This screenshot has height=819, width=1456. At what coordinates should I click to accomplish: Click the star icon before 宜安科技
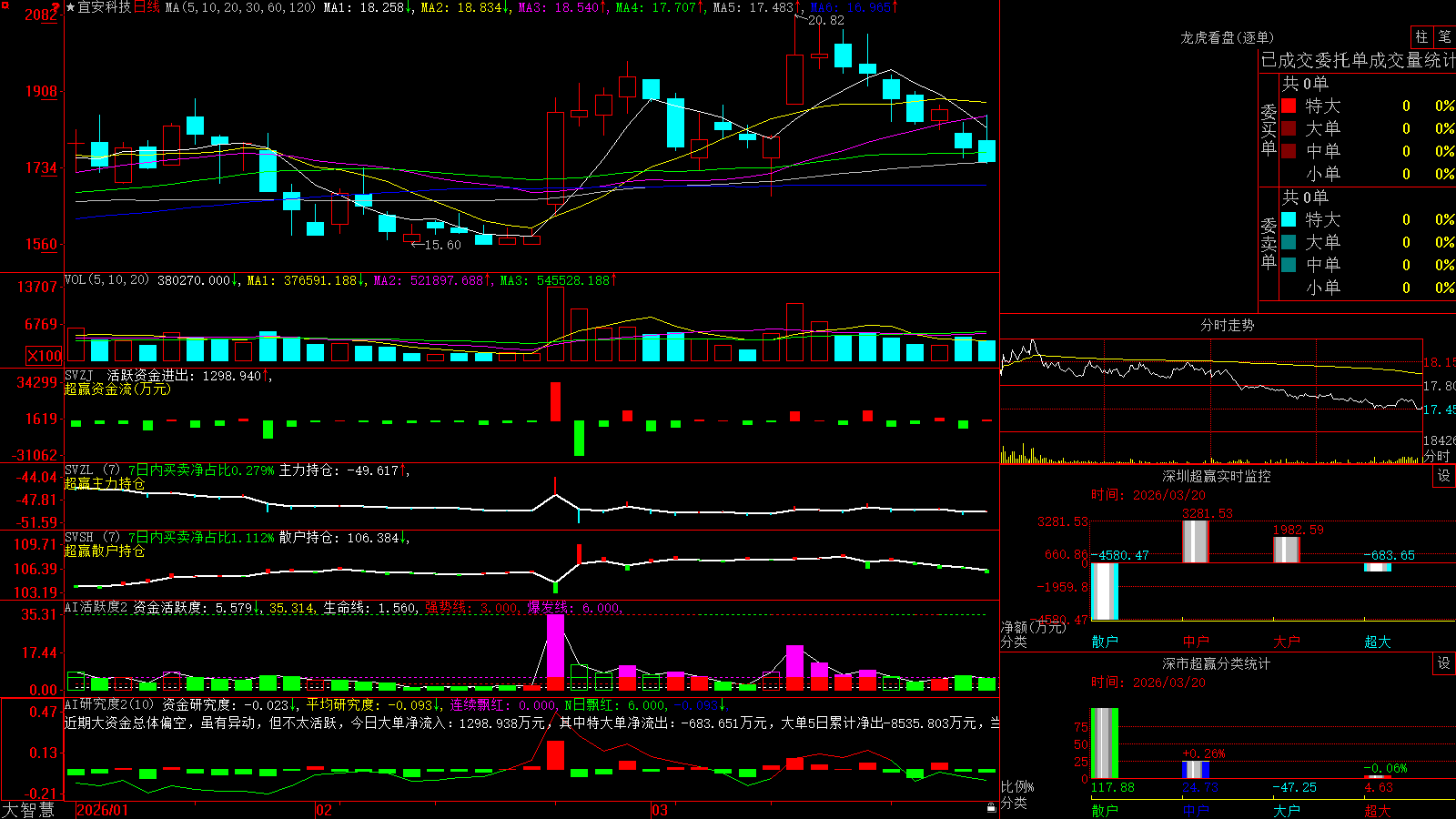tap(71, 7)
